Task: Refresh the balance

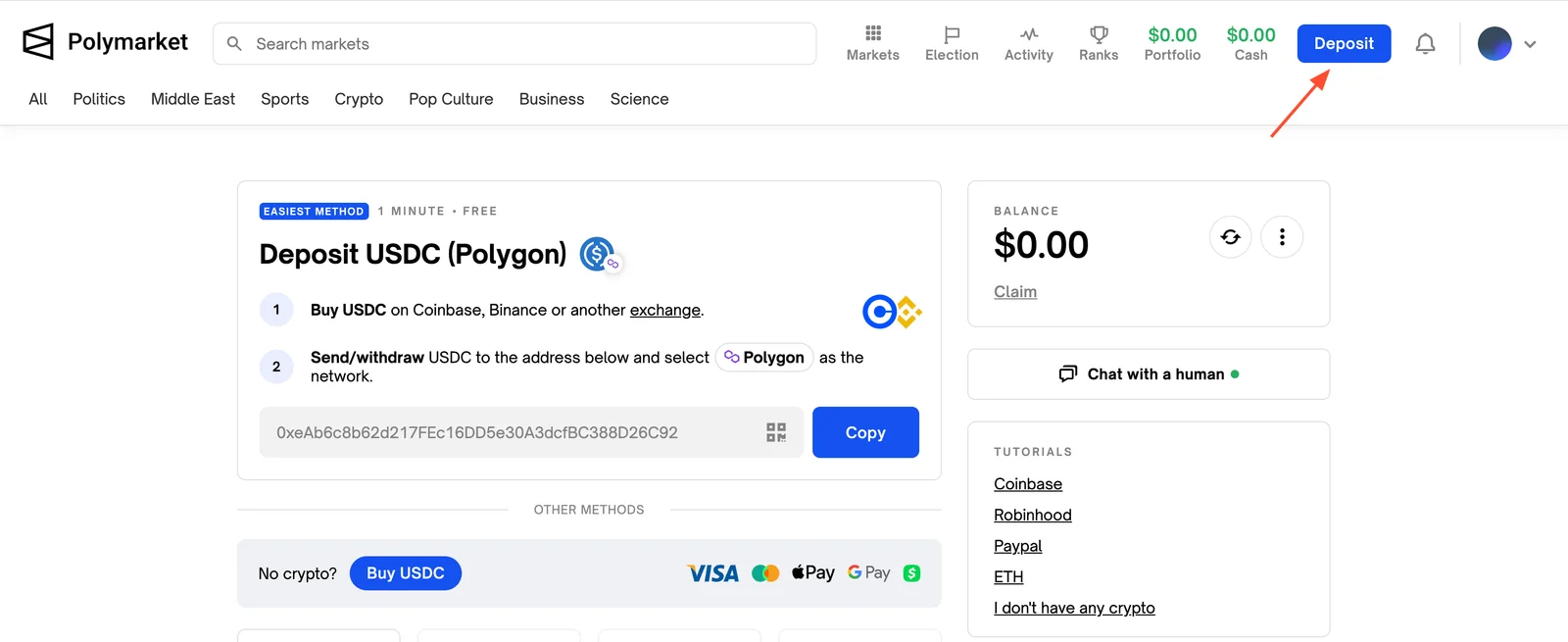Action: pyautogui.click(x=1231, y=237)
